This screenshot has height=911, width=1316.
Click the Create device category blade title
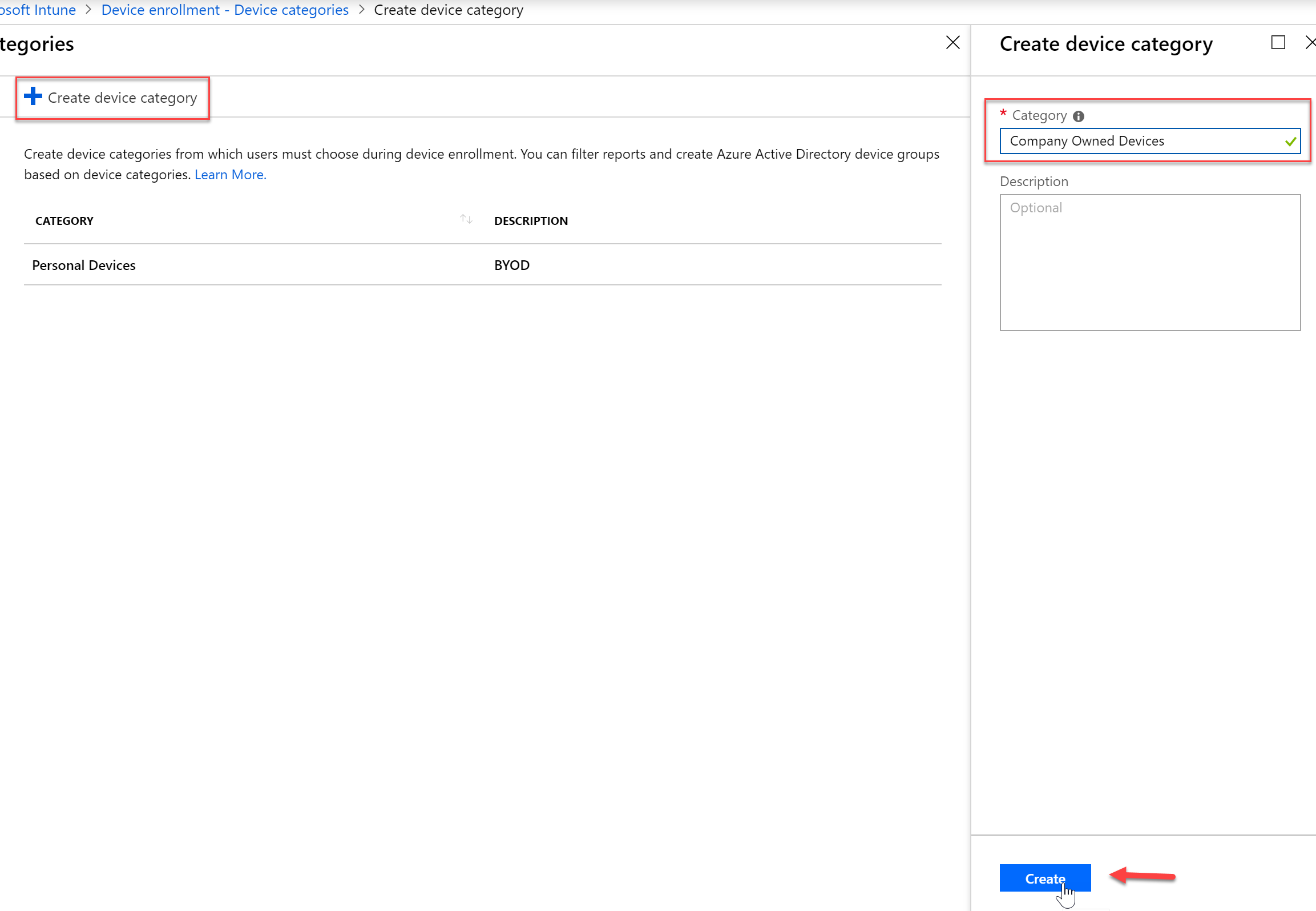point(1106,44)
